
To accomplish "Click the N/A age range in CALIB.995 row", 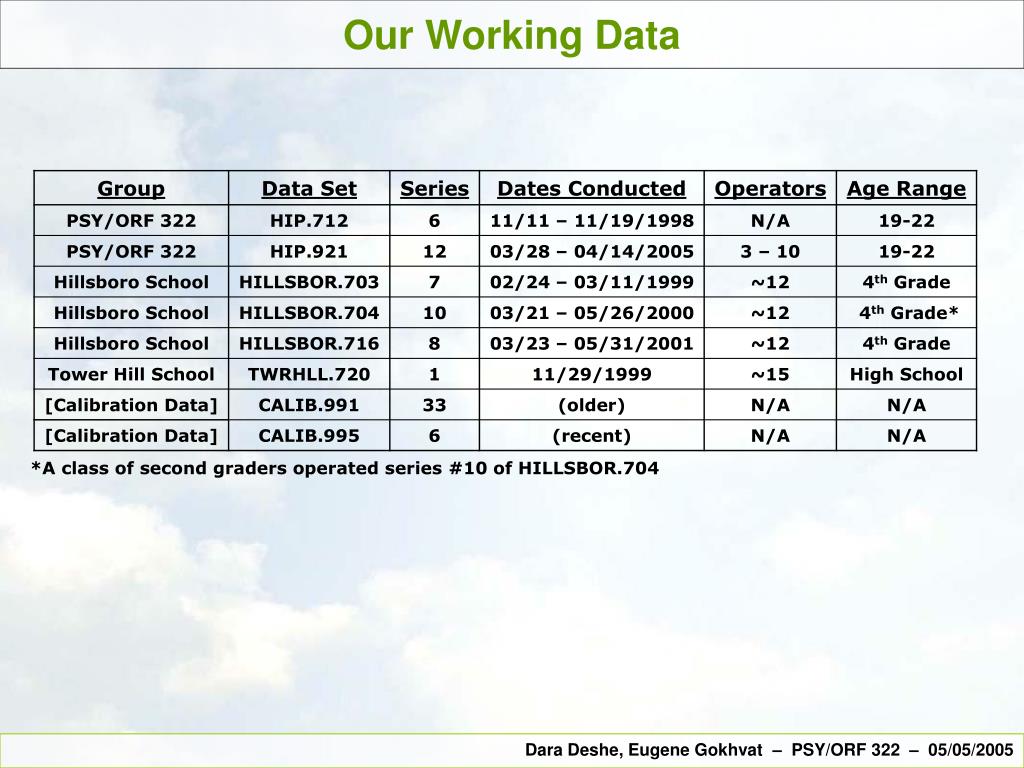I will [906, 436].
